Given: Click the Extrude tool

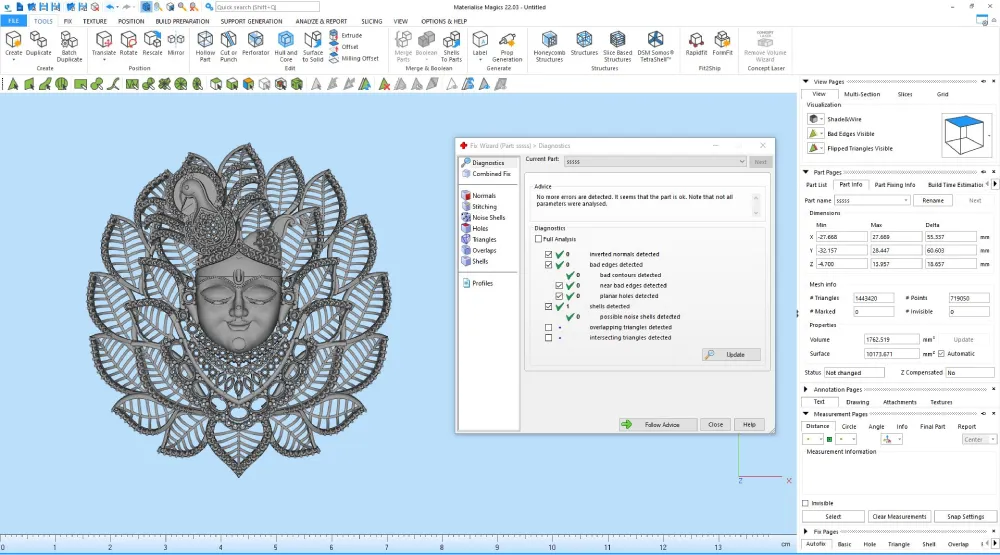Looking at the screenshot, I should [346, 36].
